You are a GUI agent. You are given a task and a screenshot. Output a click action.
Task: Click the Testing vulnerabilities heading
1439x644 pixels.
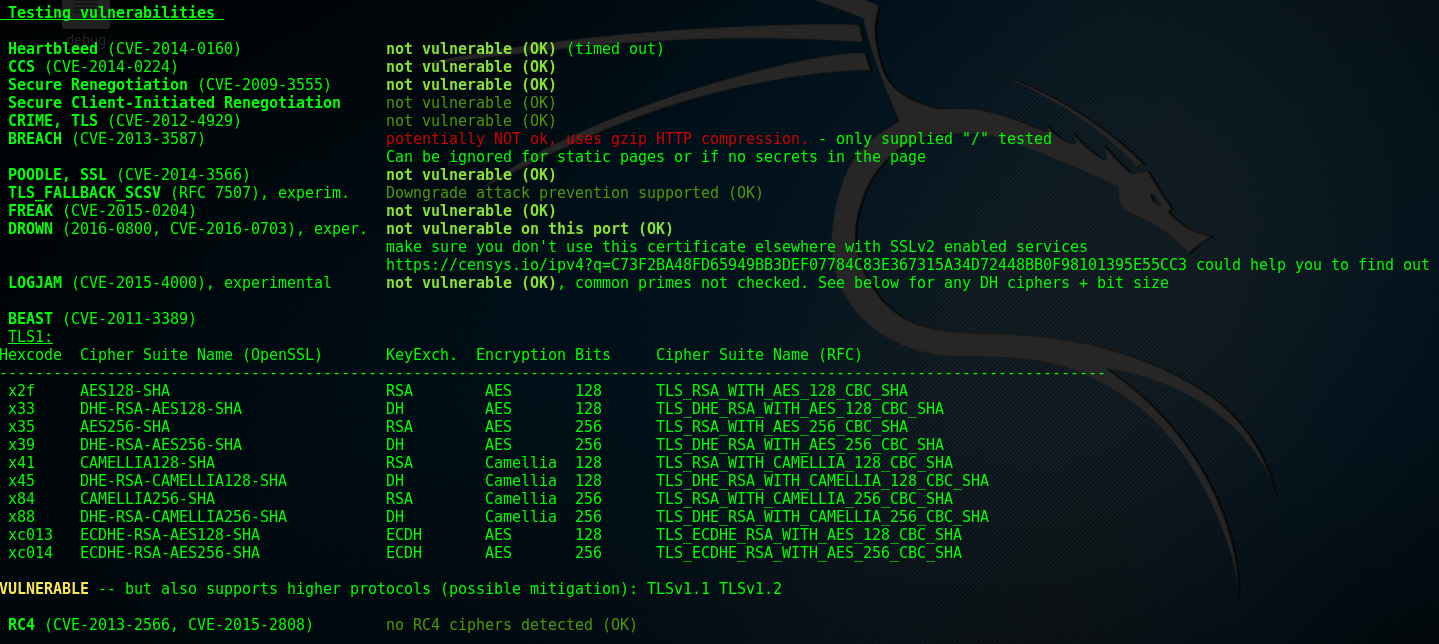[111, 13]
